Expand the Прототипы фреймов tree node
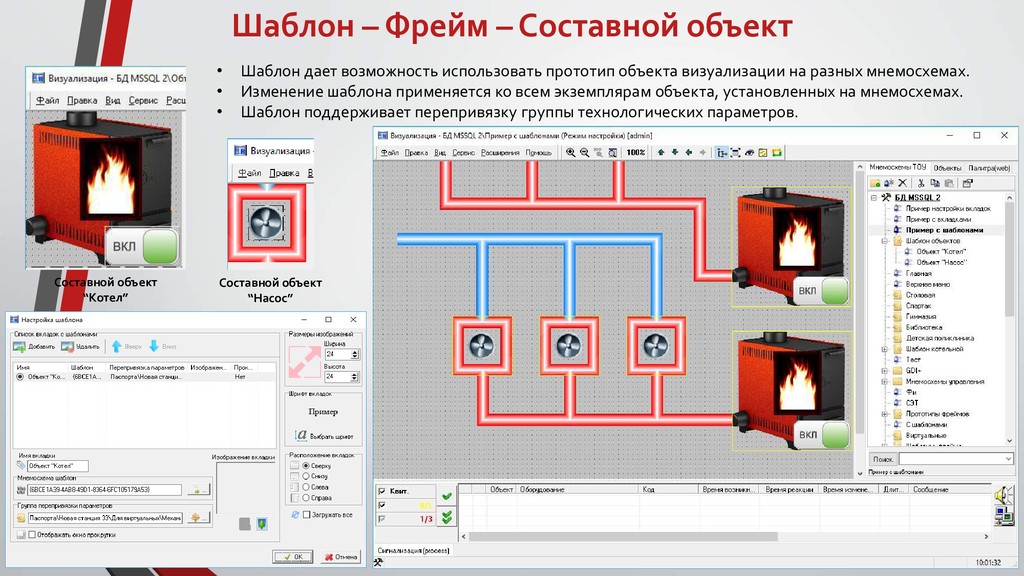Image resolution: width=1024 pixels, height=576 pixels. pyautogui.click(x=885, y=413)
